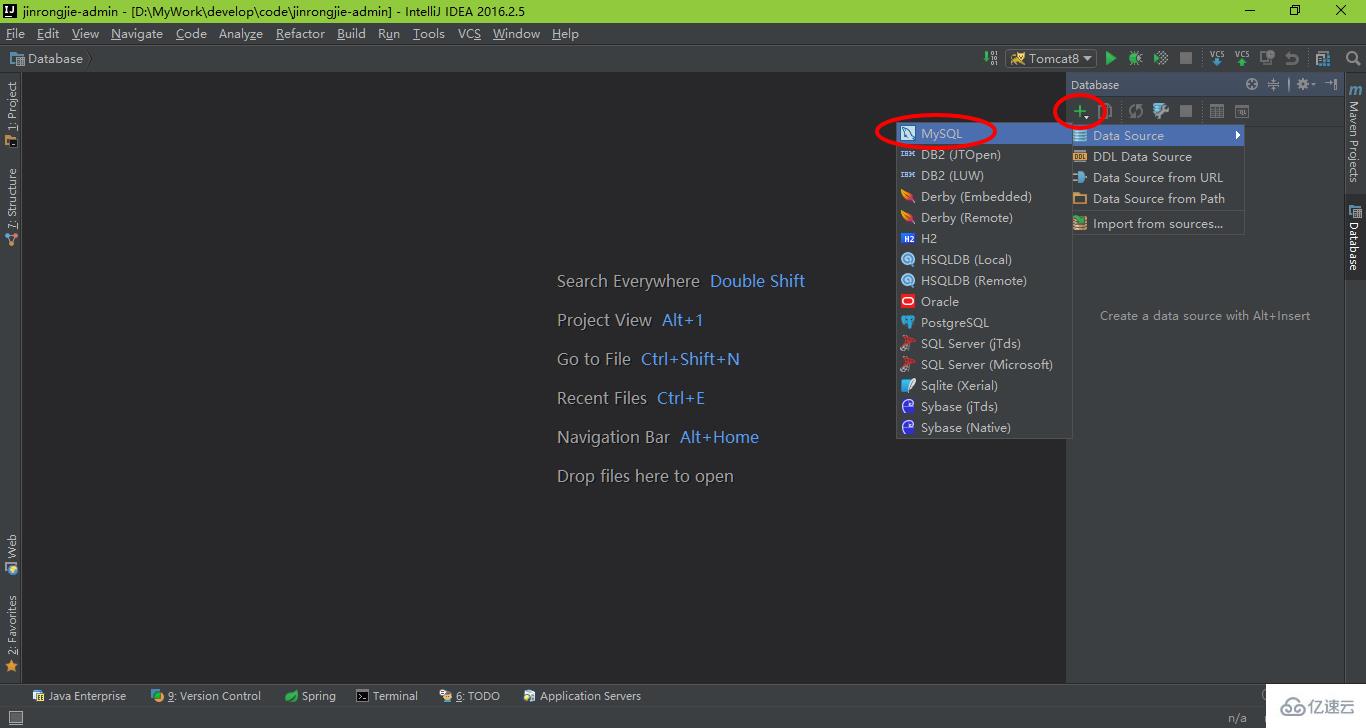Open the TODO tool window
The image size is (1366, 728).
coord(470,696)
